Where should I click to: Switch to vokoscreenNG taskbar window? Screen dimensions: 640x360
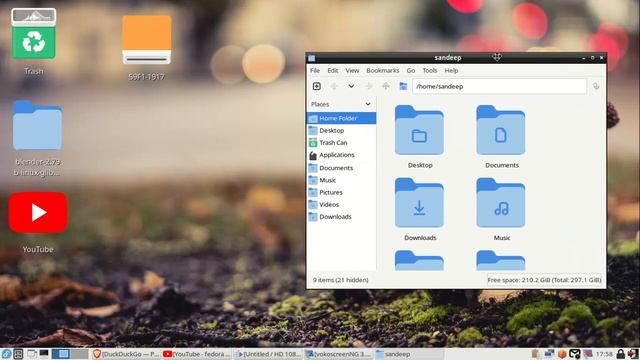click(339, 354)
